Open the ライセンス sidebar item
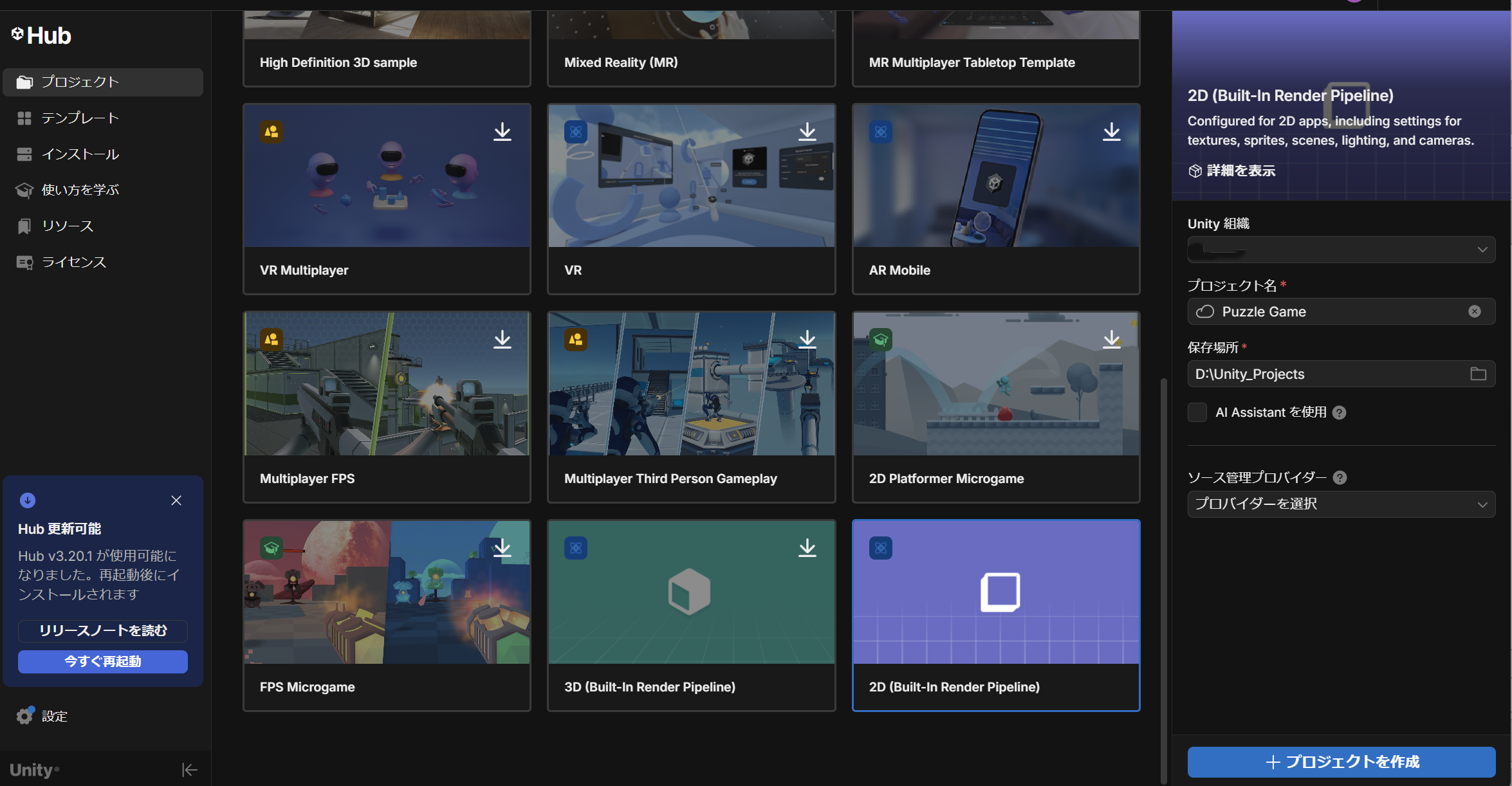The width and height of the screenshot is (1512, 786). click(x=103, y=262)
